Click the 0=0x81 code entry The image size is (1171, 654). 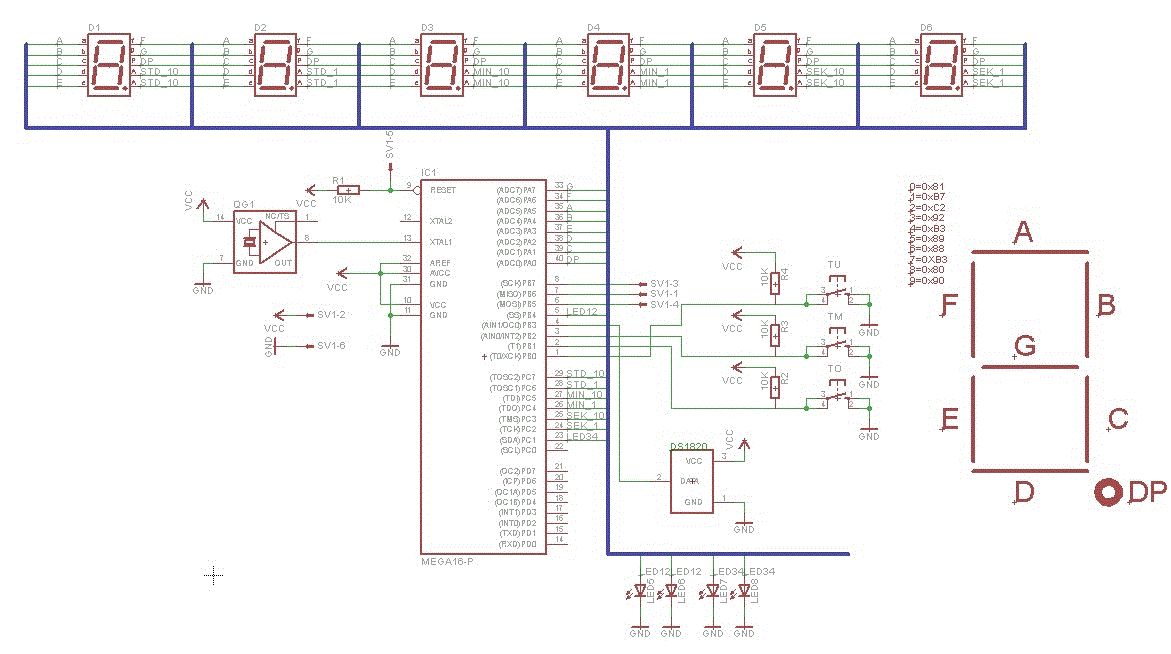point(927,187)
